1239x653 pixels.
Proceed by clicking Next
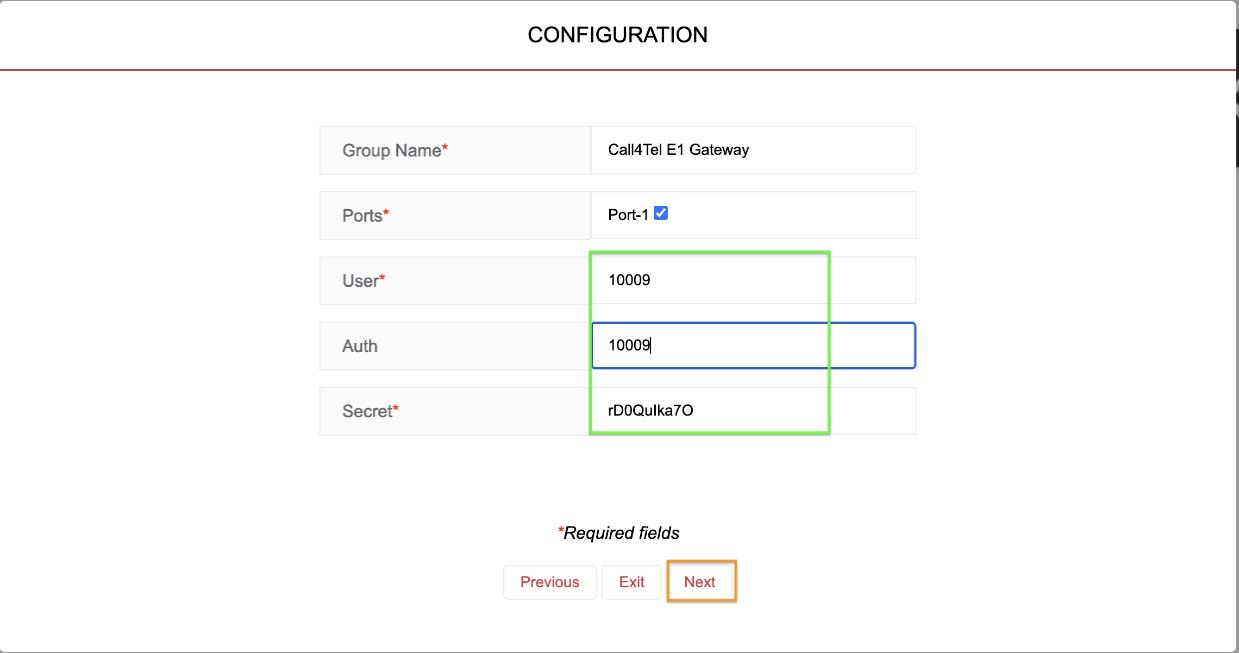coord(700,582)
